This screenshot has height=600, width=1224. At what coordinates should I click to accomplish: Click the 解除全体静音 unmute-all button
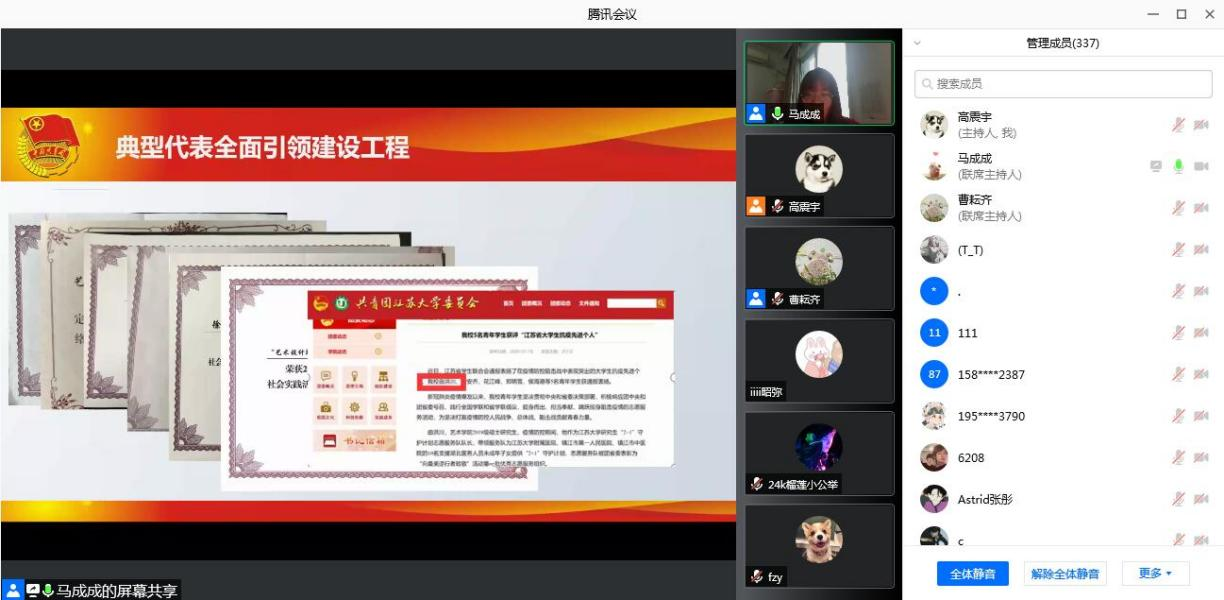point(1065,574)
